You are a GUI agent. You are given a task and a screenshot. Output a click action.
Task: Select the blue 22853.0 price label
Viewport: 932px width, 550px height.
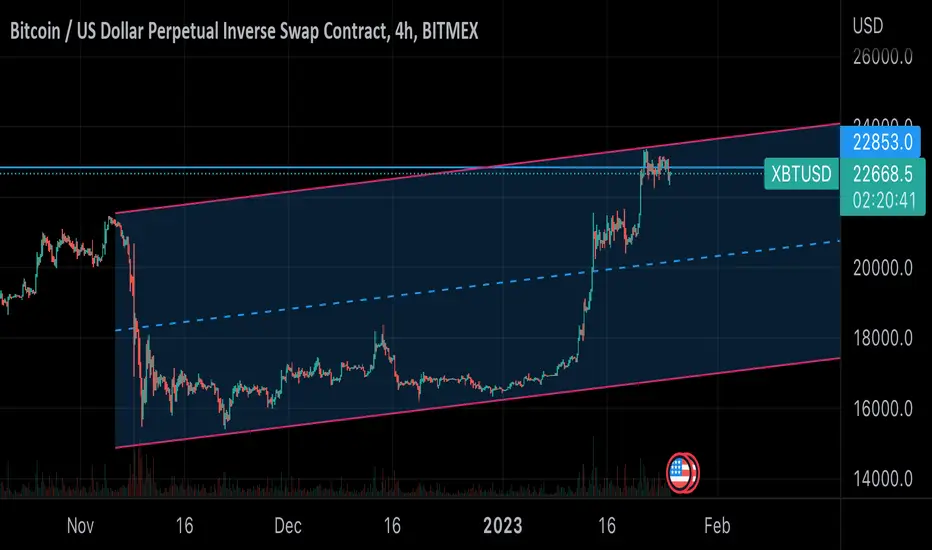pos(880,142)
